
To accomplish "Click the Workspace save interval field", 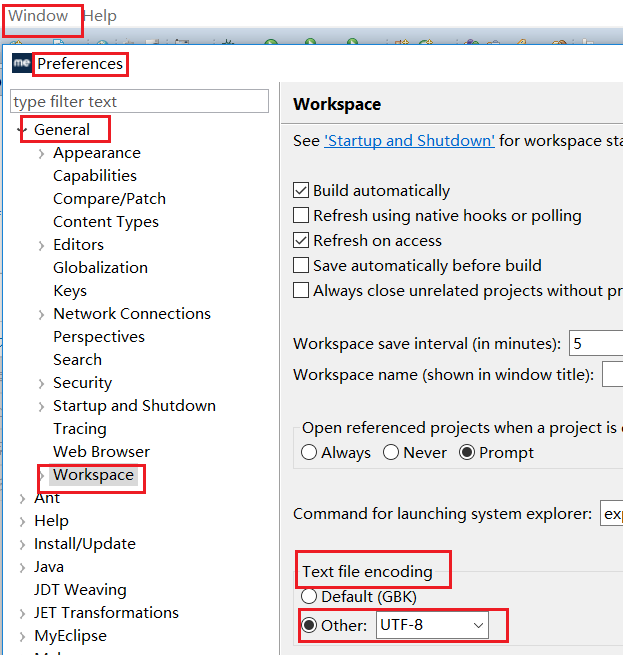I will tap(596, 343).
